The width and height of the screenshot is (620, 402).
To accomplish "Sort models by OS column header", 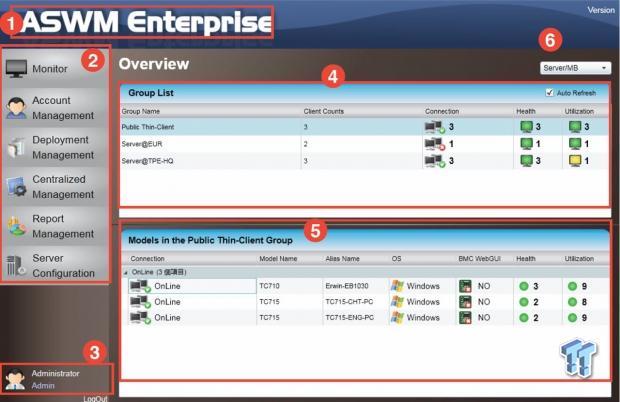I will click(396, 259).
